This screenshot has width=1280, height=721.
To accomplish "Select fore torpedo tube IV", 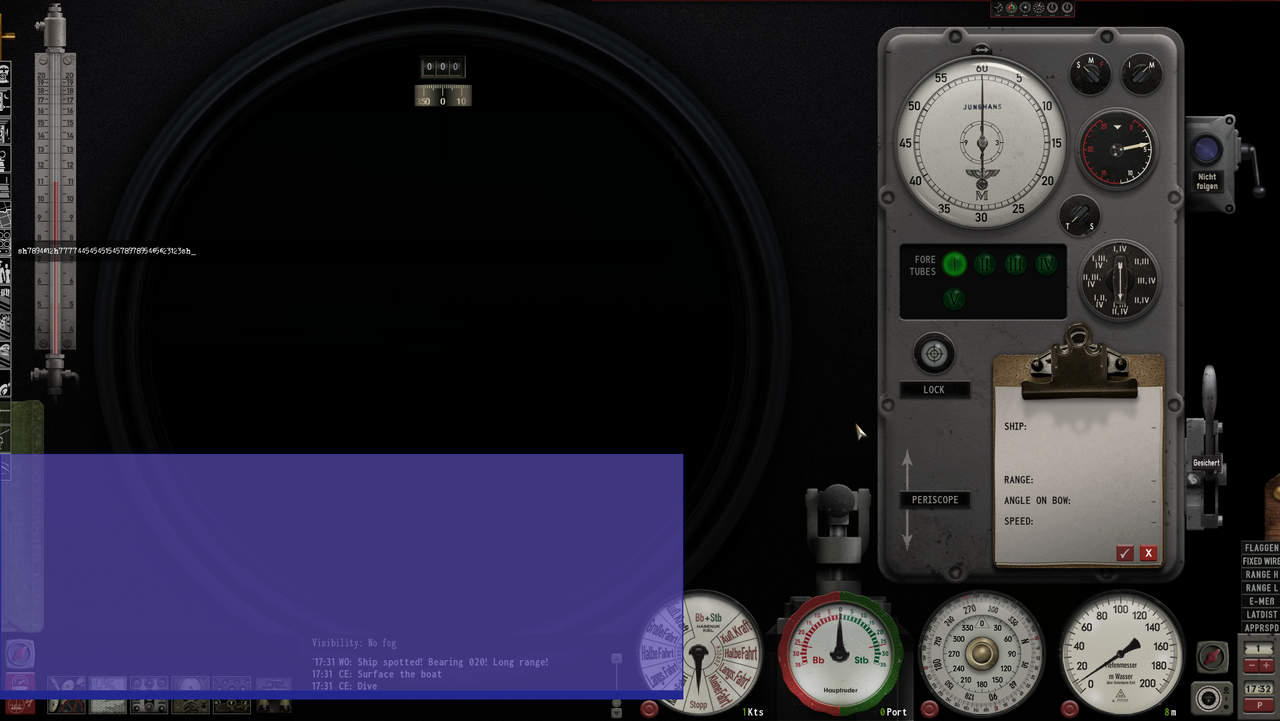I will click(x=1047, y=264).
